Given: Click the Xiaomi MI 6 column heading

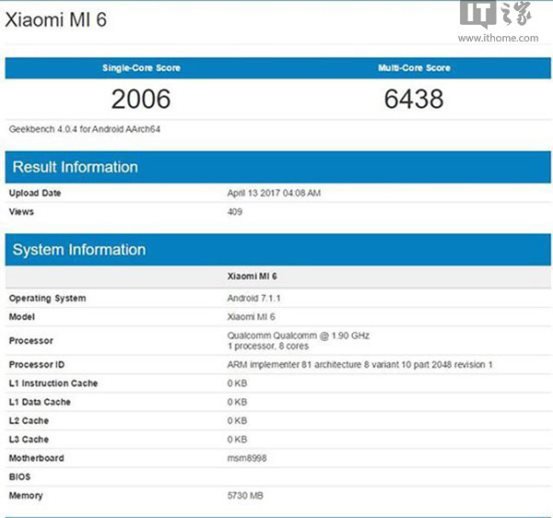Looking at the screenshot, I should (252, 276).
